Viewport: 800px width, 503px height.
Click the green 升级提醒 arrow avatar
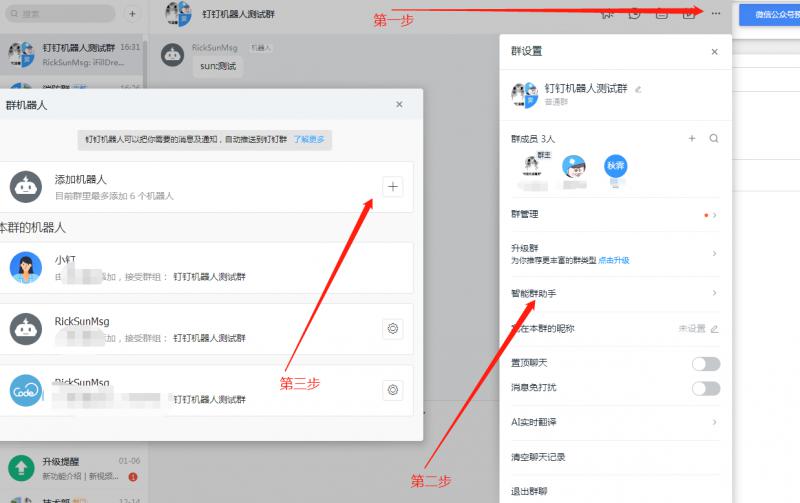tap(21, 468)
